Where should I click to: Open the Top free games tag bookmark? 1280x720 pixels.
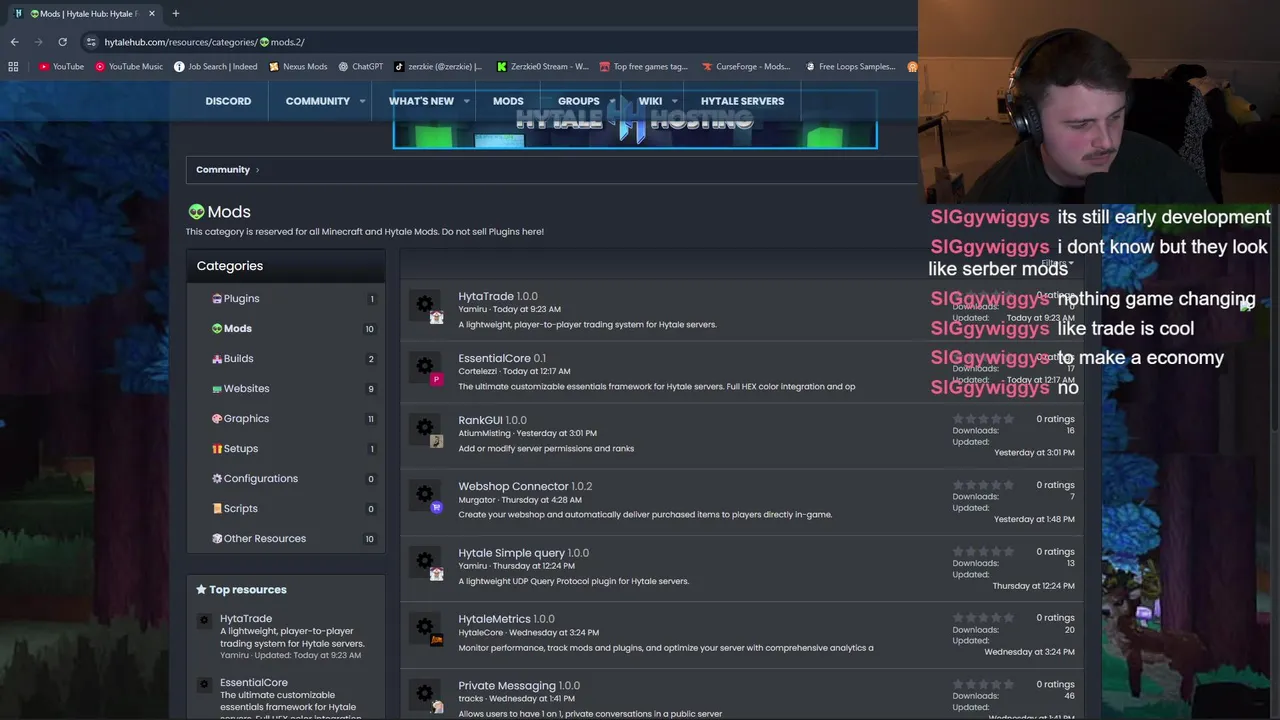coord(644,67)
